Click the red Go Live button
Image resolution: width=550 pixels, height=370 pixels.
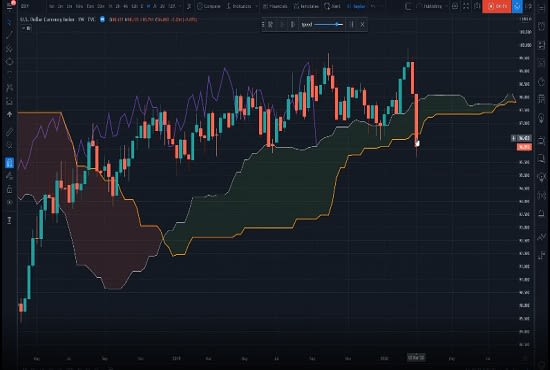(x=497, y=6)
